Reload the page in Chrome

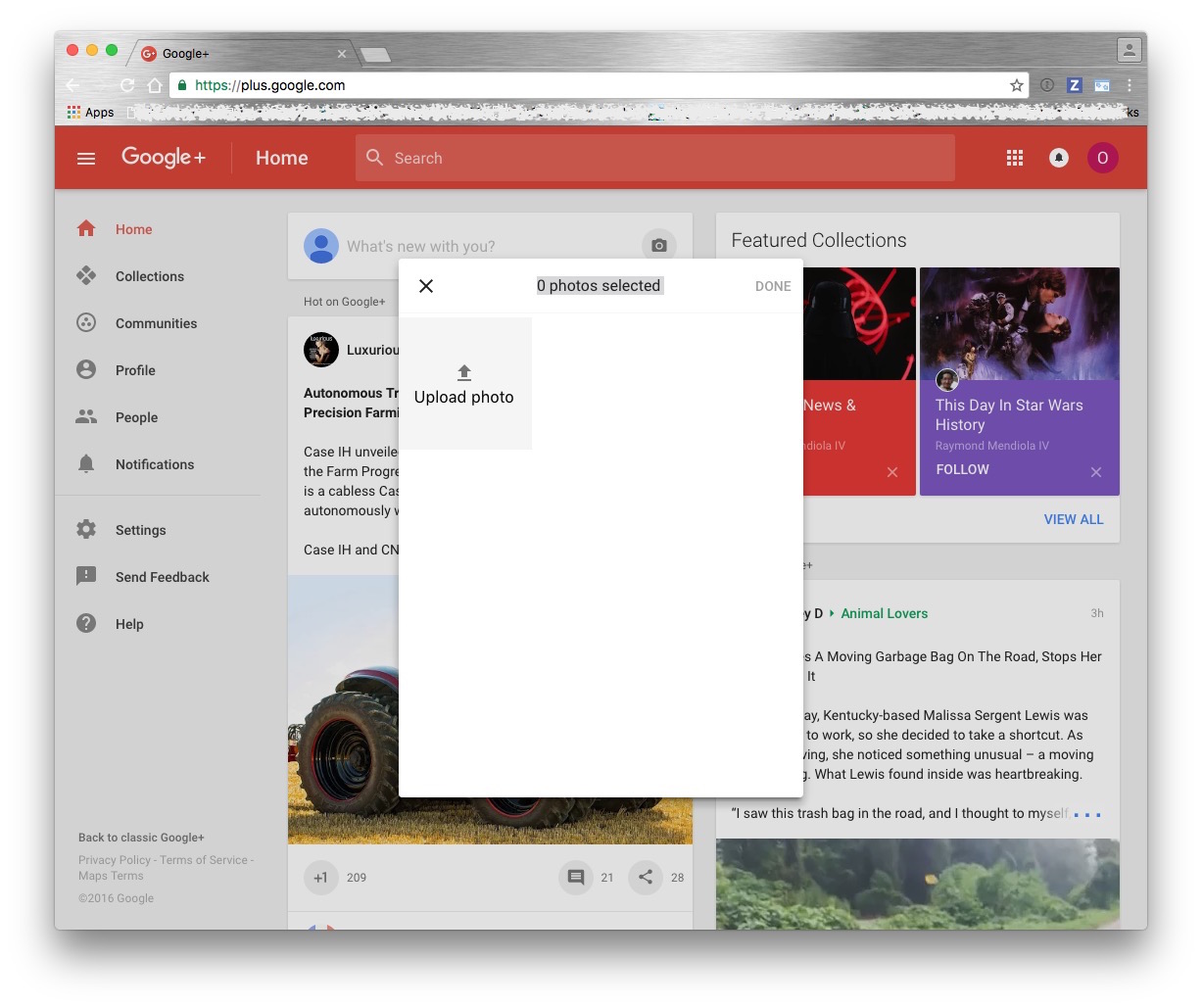[127, 85]
